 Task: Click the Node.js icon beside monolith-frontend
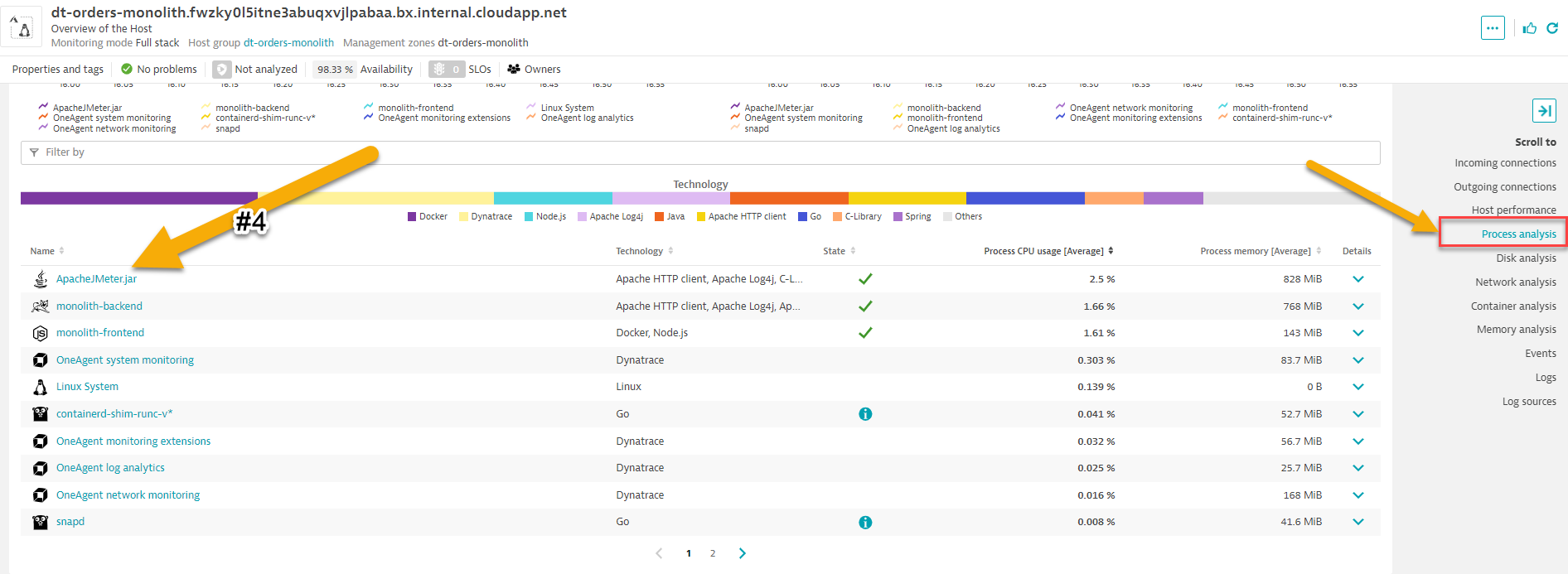point(40,333)
